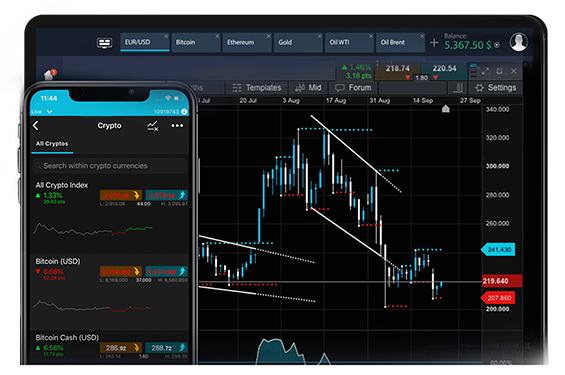Tap the chart-edit icon beside Crypto title

153,126
